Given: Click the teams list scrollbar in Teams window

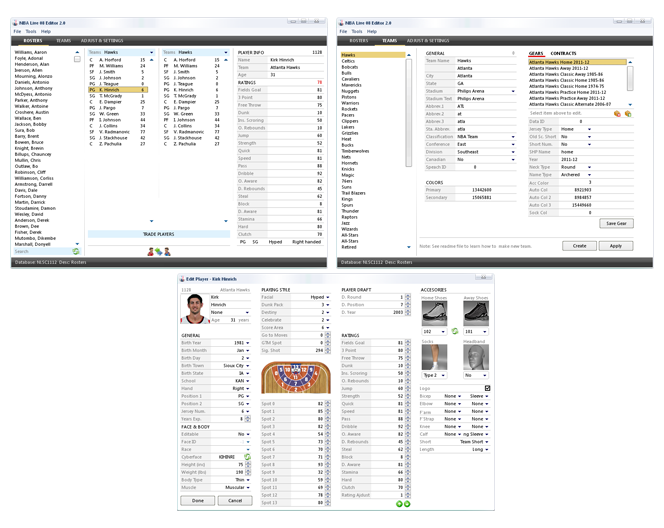Looking at the screenshot, I should pos(409,113).
